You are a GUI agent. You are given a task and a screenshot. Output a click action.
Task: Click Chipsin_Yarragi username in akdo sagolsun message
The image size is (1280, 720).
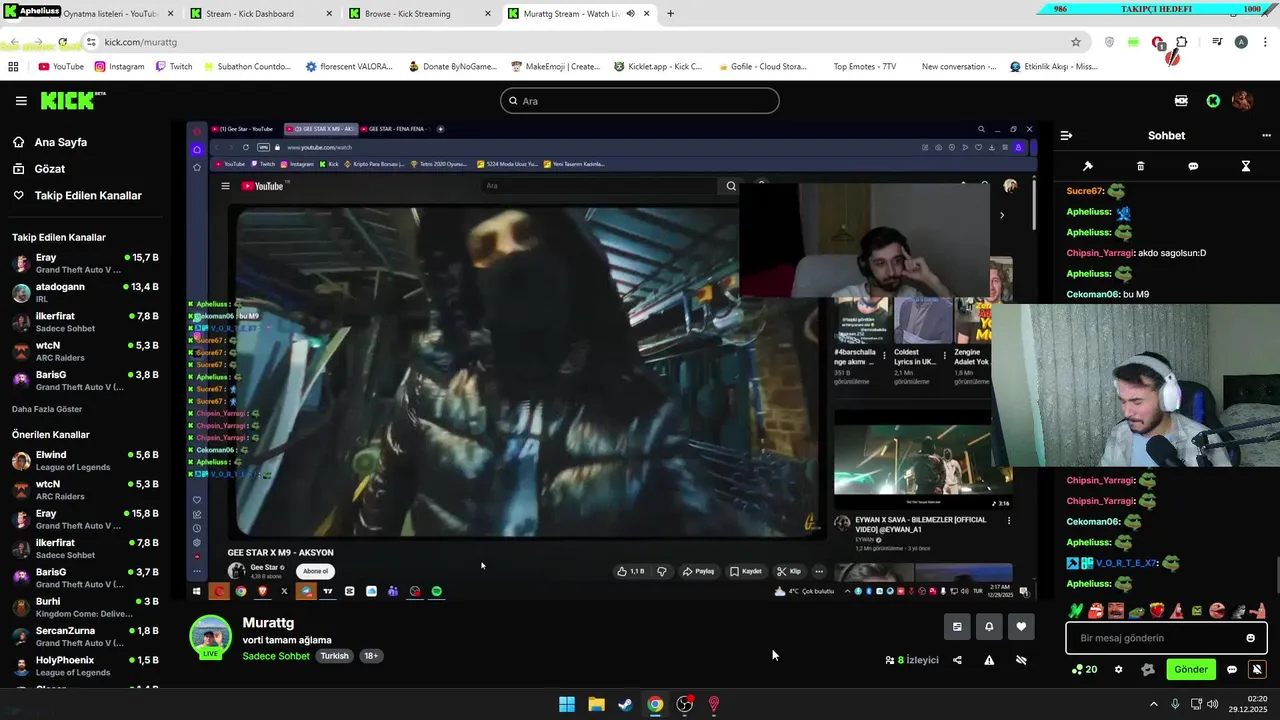[1099, 253]
